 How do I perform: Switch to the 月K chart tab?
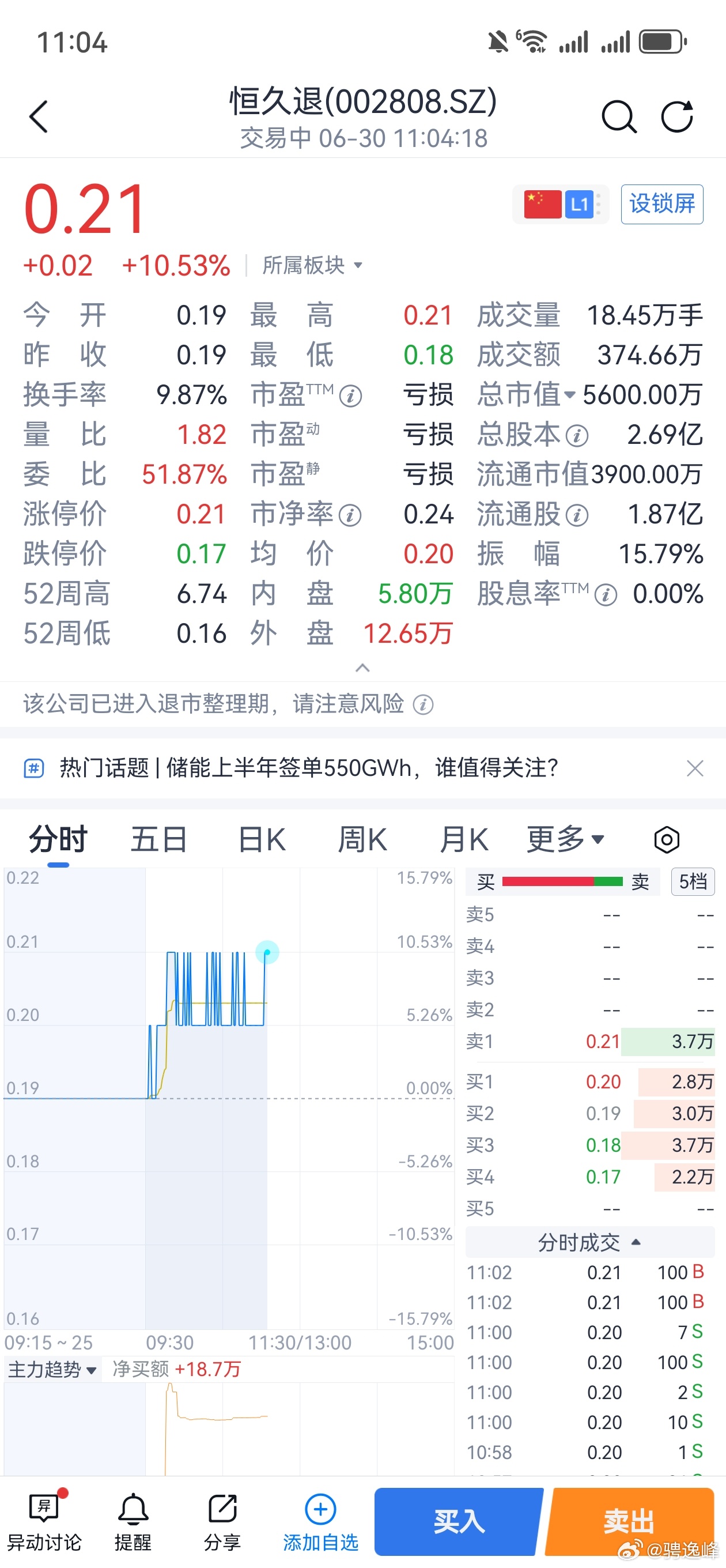[x=464, y=840]
